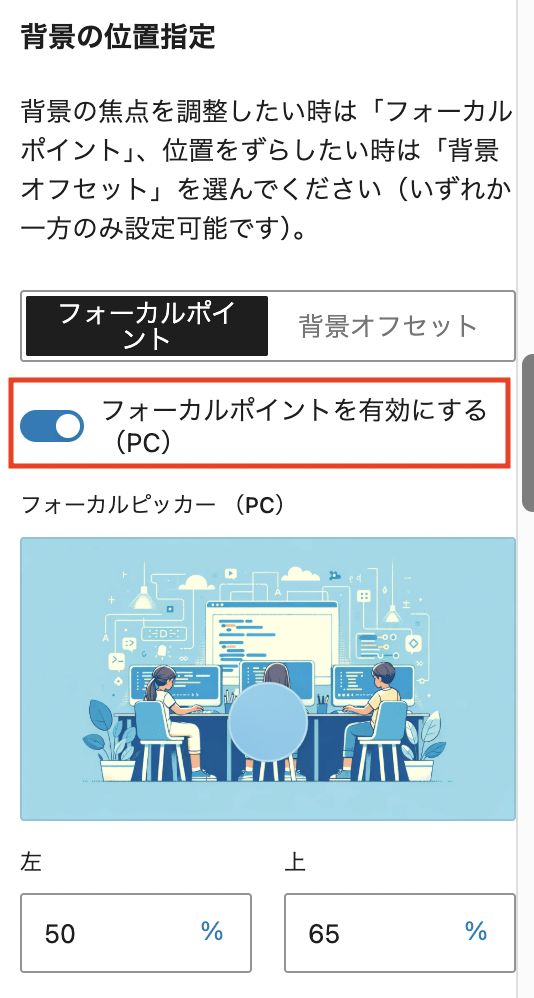Screen dimensions: 534x998
Task: Select the フォーカルポイント tab
Action: click(x=147, y=326)
